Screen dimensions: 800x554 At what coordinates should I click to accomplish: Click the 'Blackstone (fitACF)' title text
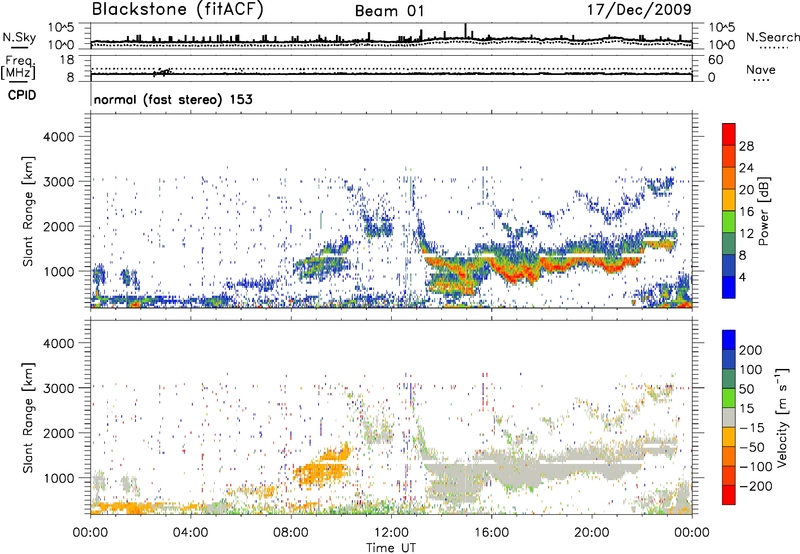(x=177, y=9)
